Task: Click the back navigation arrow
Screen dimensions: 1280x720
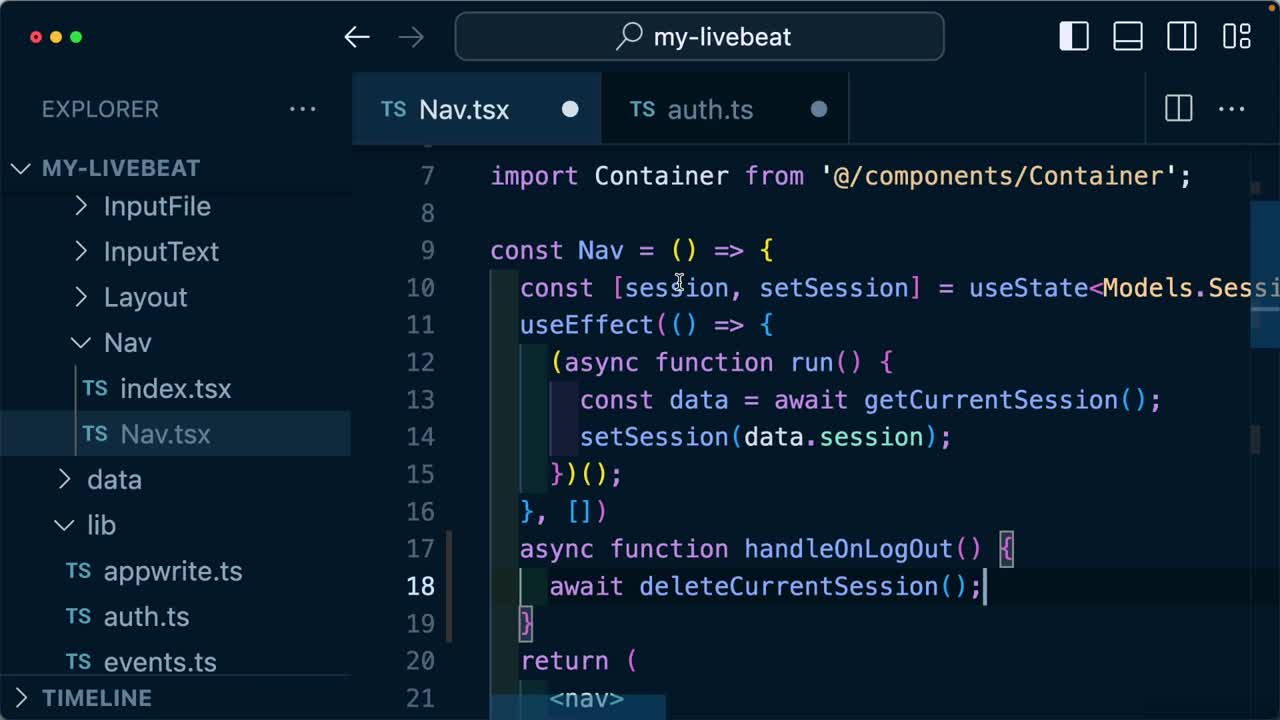Action: coord(357,37)
